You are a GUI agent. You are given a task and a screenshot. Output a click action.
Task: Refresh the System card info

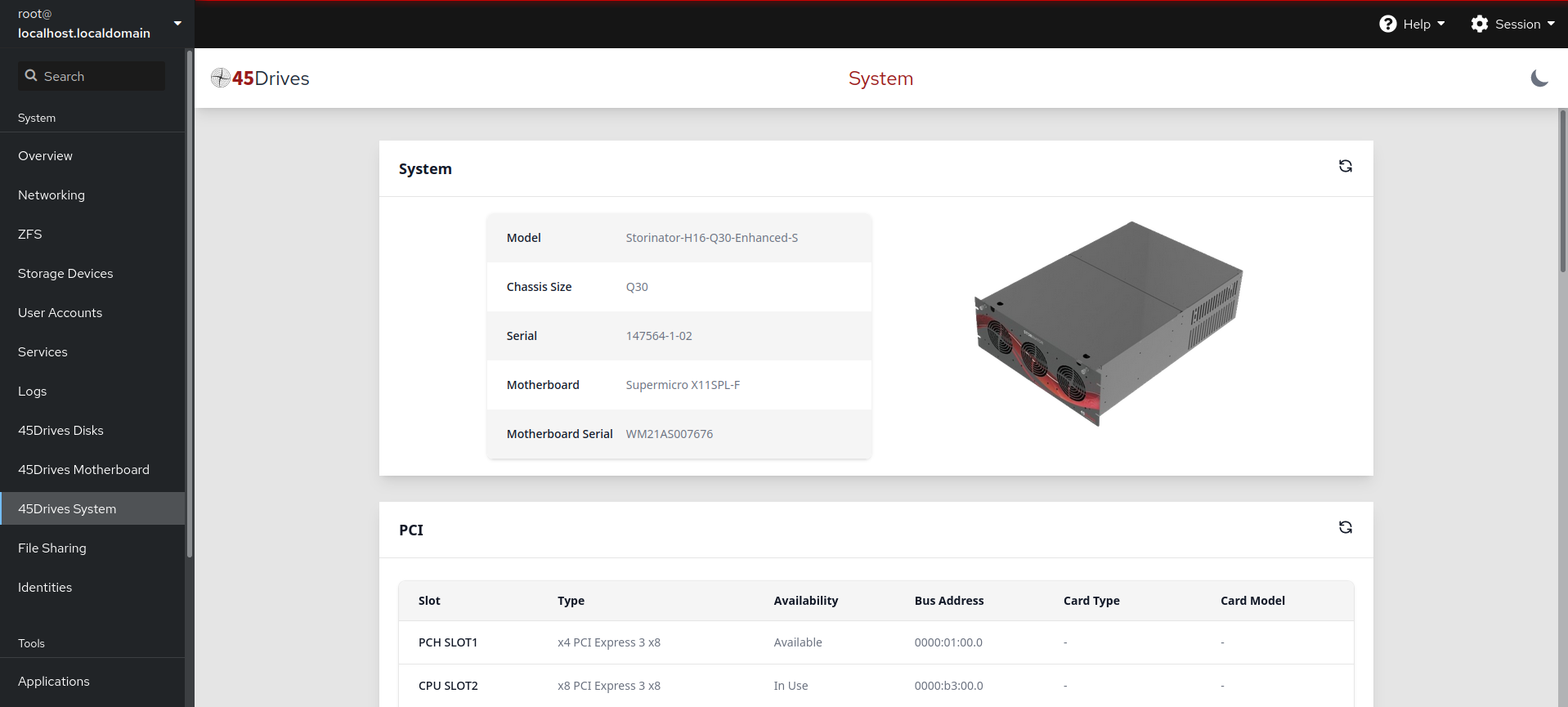tap(1345, 167)
